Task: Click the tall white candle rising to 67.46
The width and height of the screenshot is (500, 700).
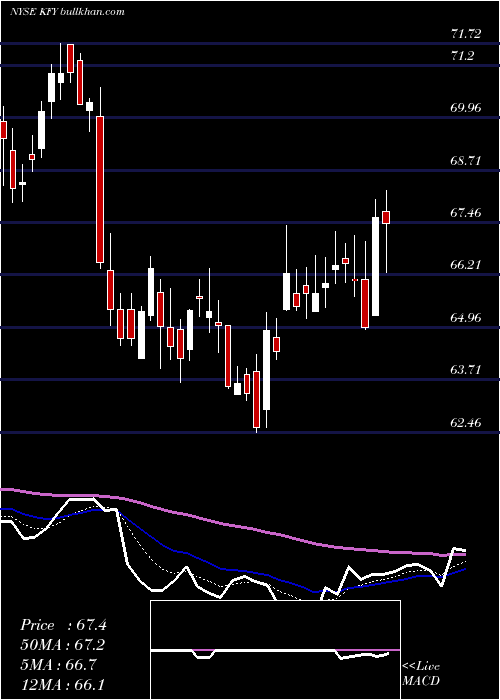Action: point(375,267)
